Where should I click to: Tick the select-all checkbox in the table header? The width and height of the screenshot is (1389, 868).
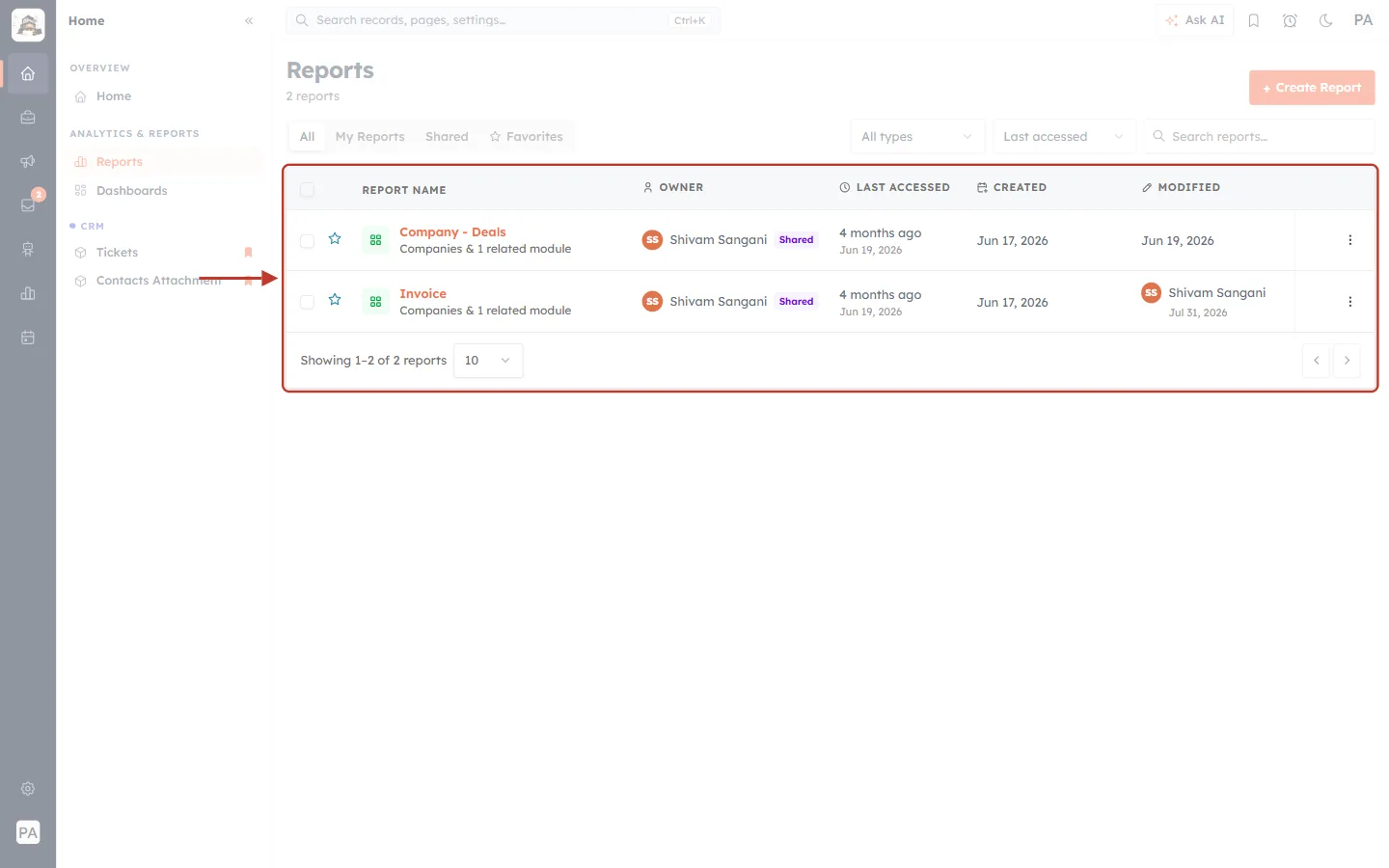[307, 190]
